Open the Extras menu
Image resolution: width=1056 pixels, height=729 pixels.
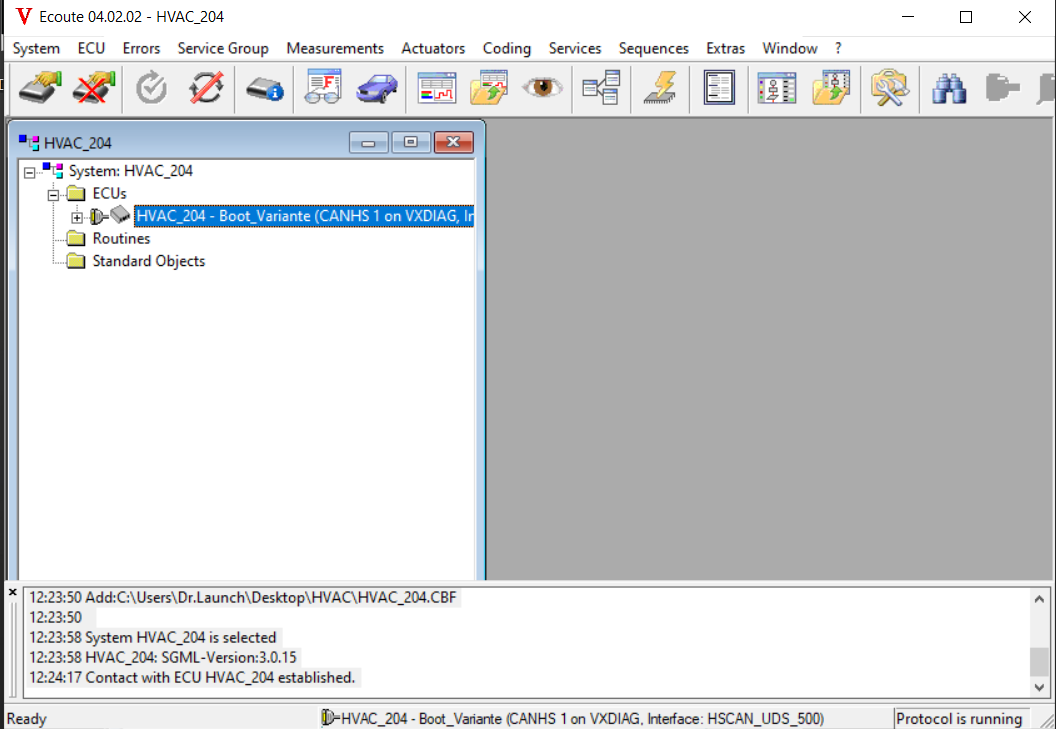point(725,49)
